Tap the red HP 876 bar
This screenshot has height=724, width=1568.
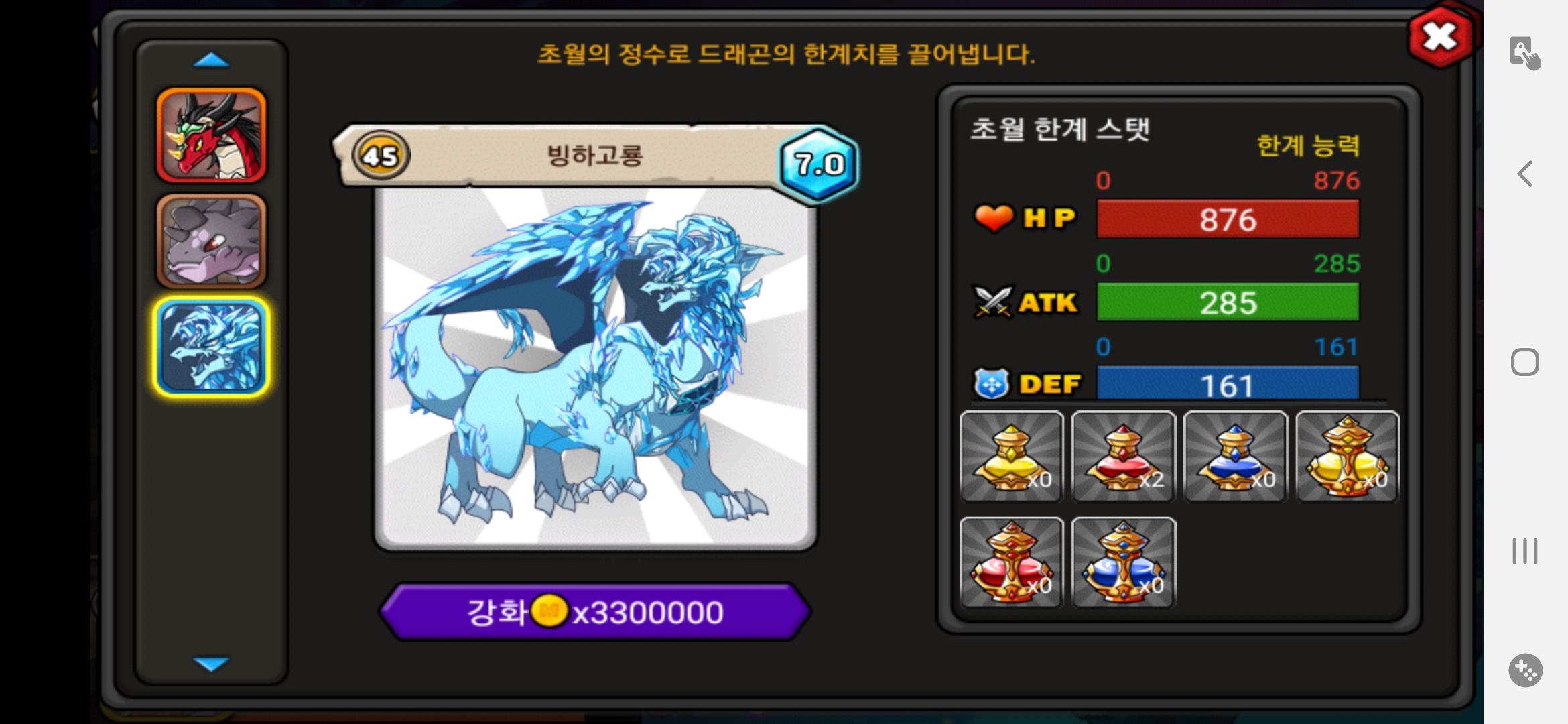click(x=1228, y=219)
